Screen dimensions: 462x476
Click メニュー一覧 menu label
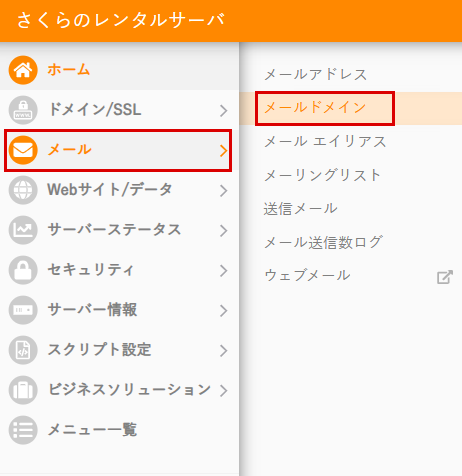pyautogui.click(x=92, y=430)
